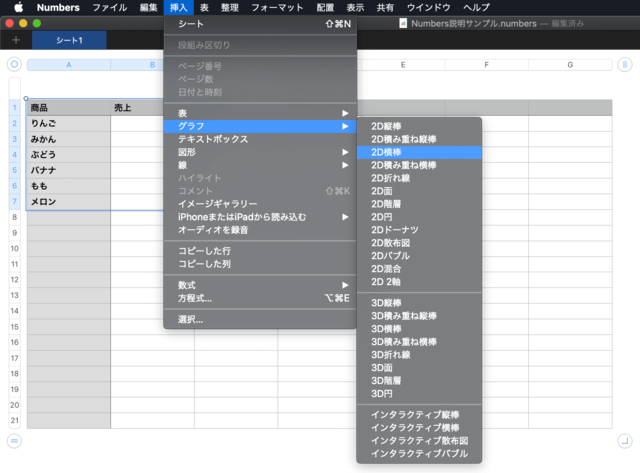Choose イメージギャラリー menu item
The height and width of the screenshot is (473, 640).
(260, 204)
